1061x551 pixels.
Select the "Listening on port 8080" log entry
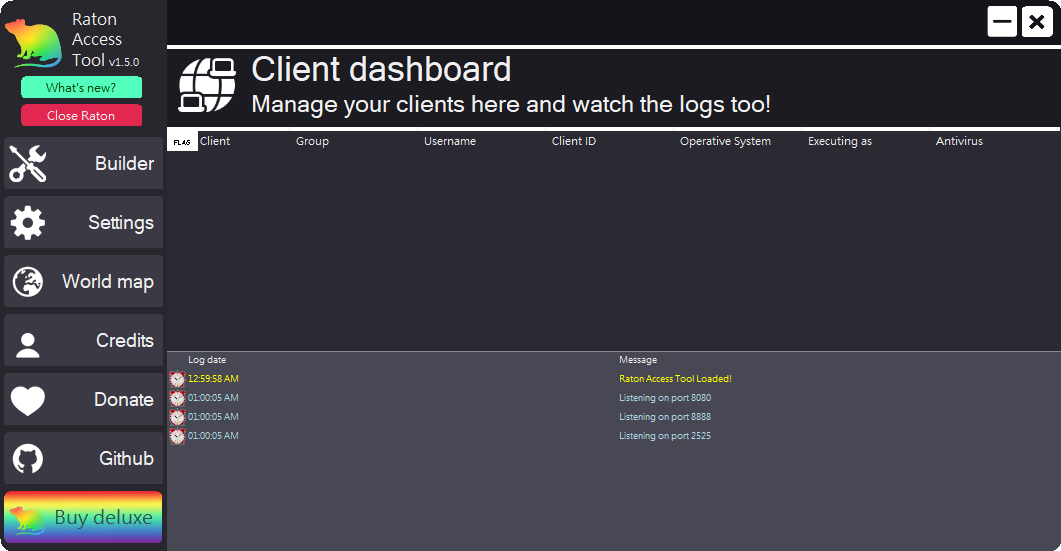665,398
